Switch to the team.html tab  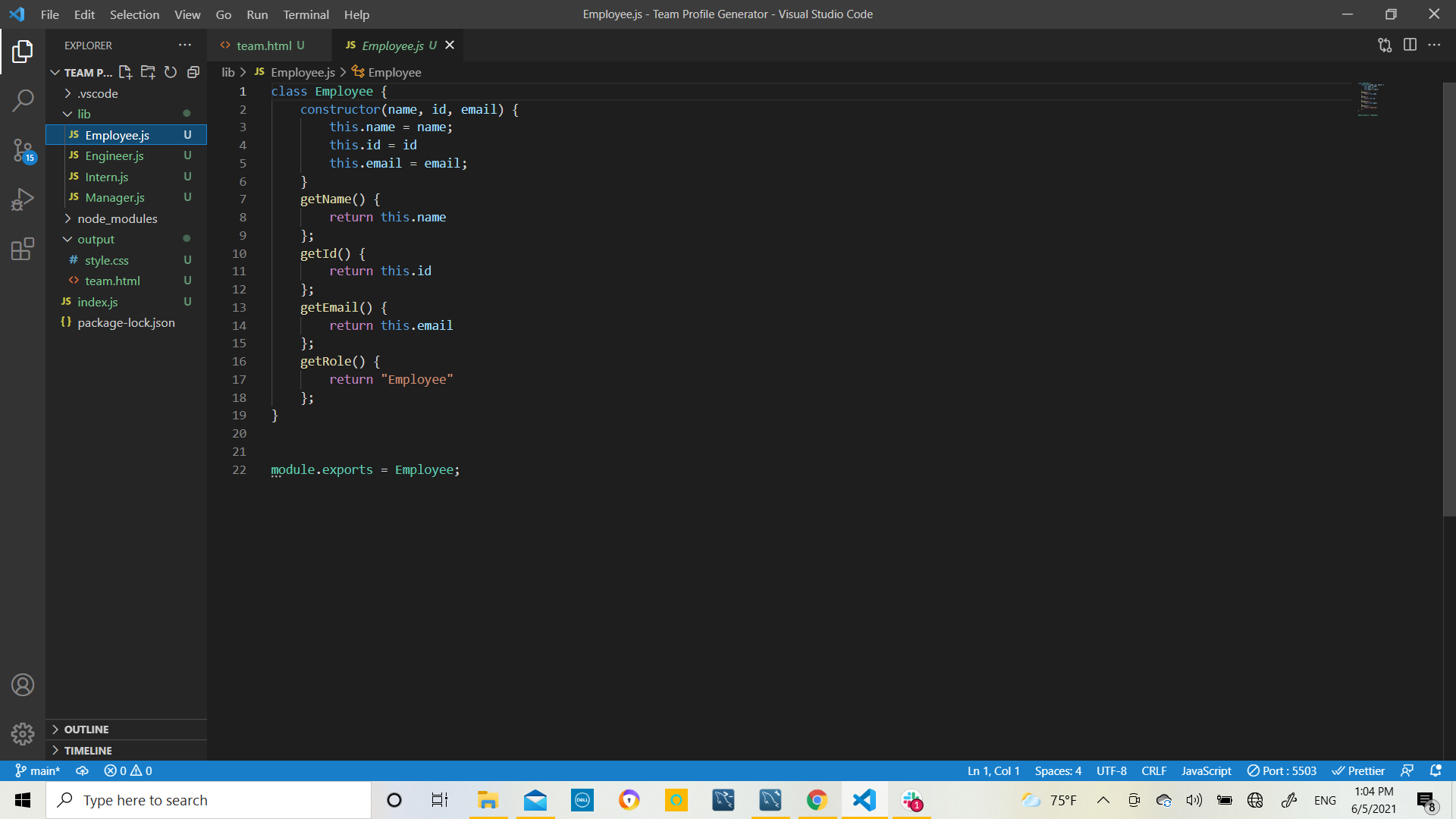coord(262,45)
